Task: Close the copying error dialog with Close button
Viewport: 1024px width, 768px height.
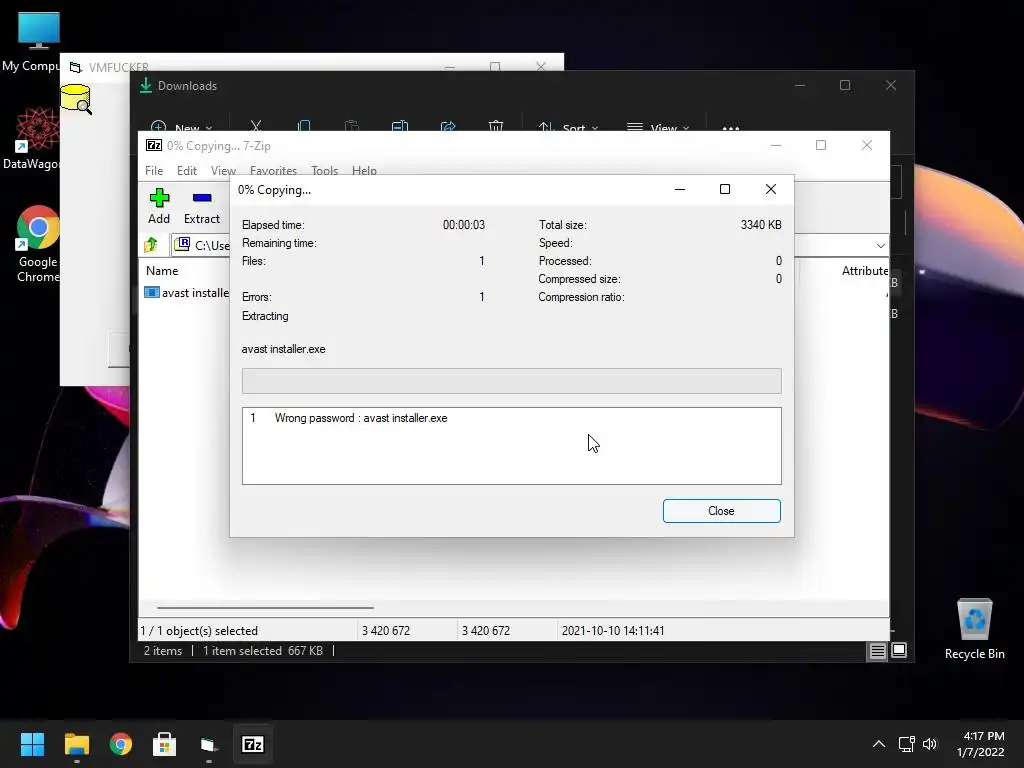Action: [722, 511]
